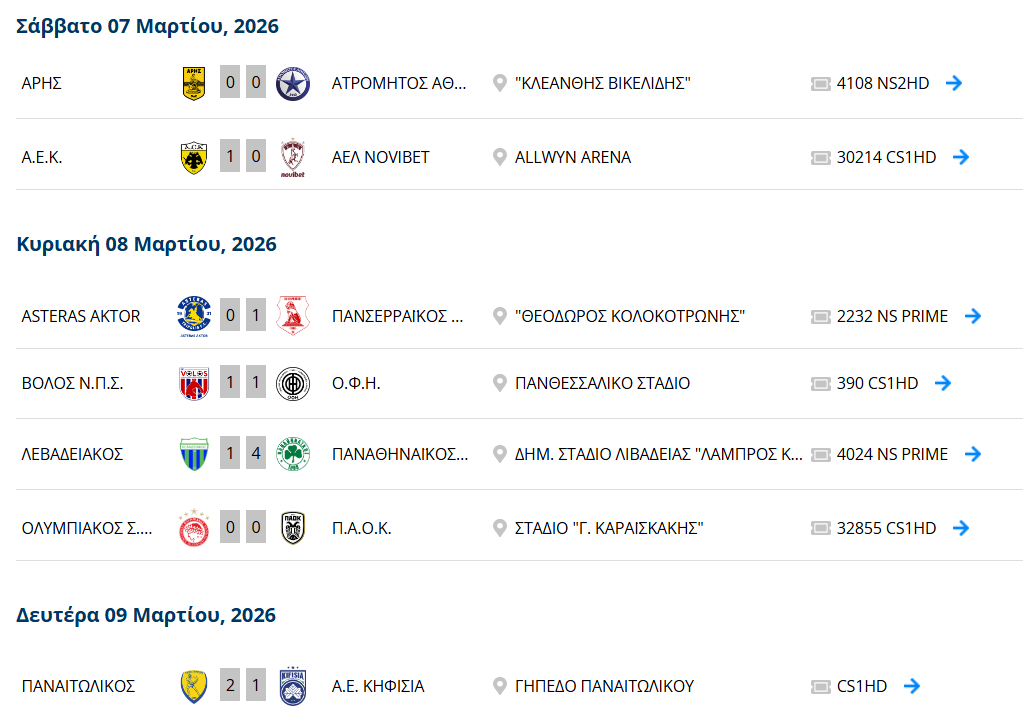The width and height of the screenshot is (1033, 716).
Task: Open match details arrow for ΑΡΗΣ game
Action: (x=954, y=83)
